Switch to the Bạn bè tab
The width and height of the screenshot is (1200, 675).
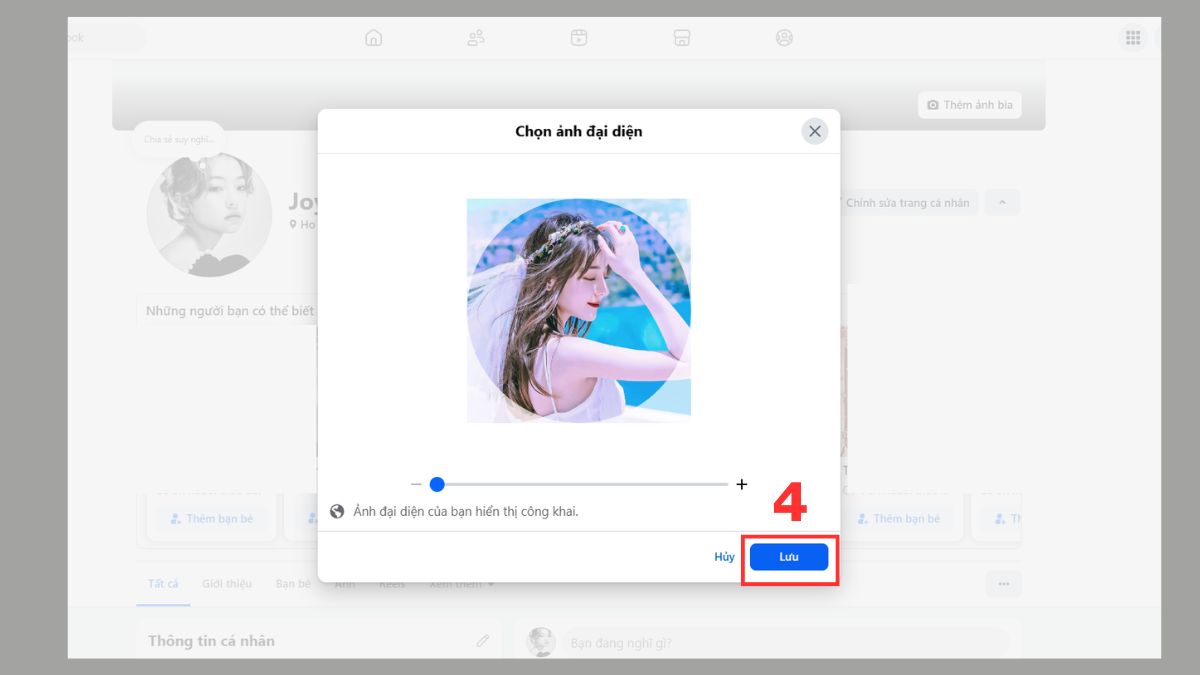pyautogui.click(x=293, y=583)
